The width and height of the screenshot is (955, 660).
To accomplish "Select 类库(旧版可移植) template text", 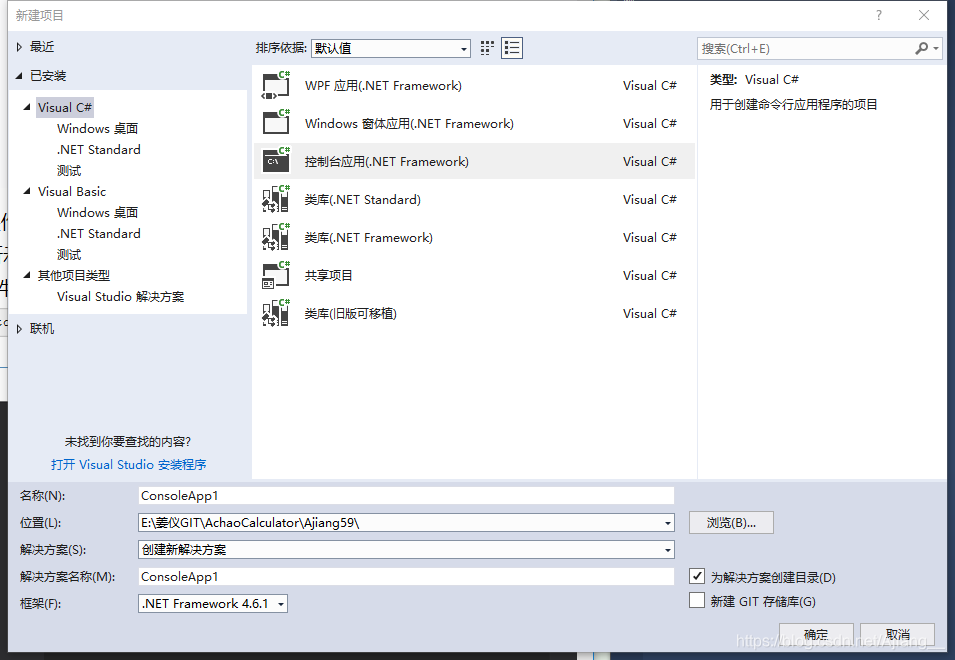I will [350, 314].
